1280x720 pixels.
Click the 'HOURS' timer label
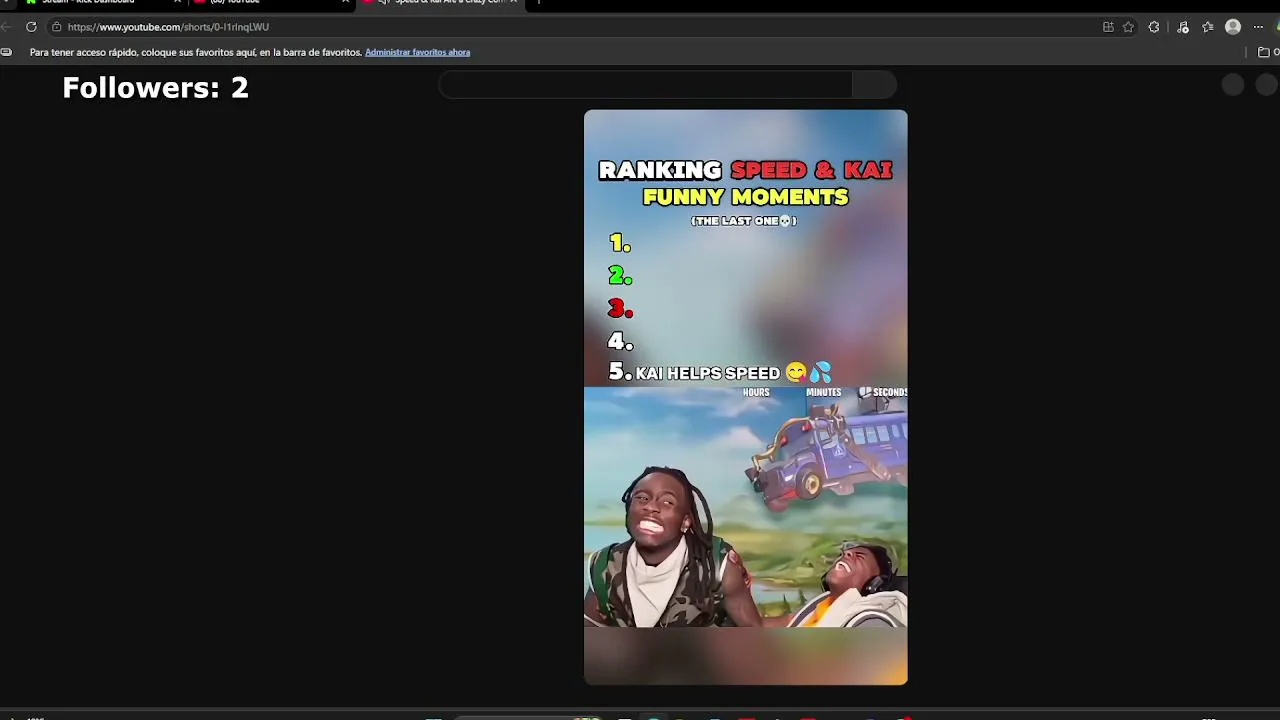coord(756,393)
